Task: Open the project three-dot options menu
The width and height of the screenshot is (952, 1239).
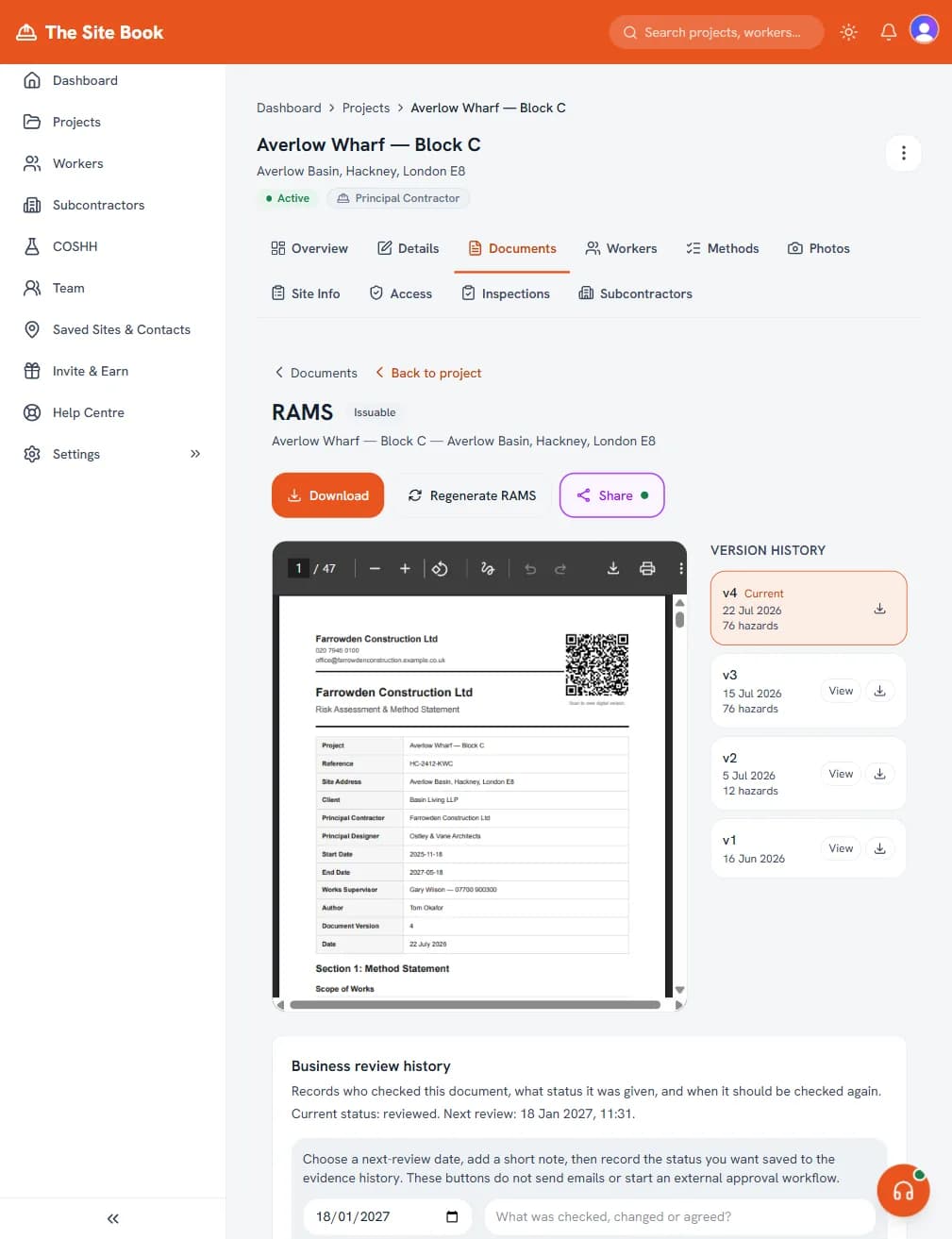Action: [x=903, y=153]
